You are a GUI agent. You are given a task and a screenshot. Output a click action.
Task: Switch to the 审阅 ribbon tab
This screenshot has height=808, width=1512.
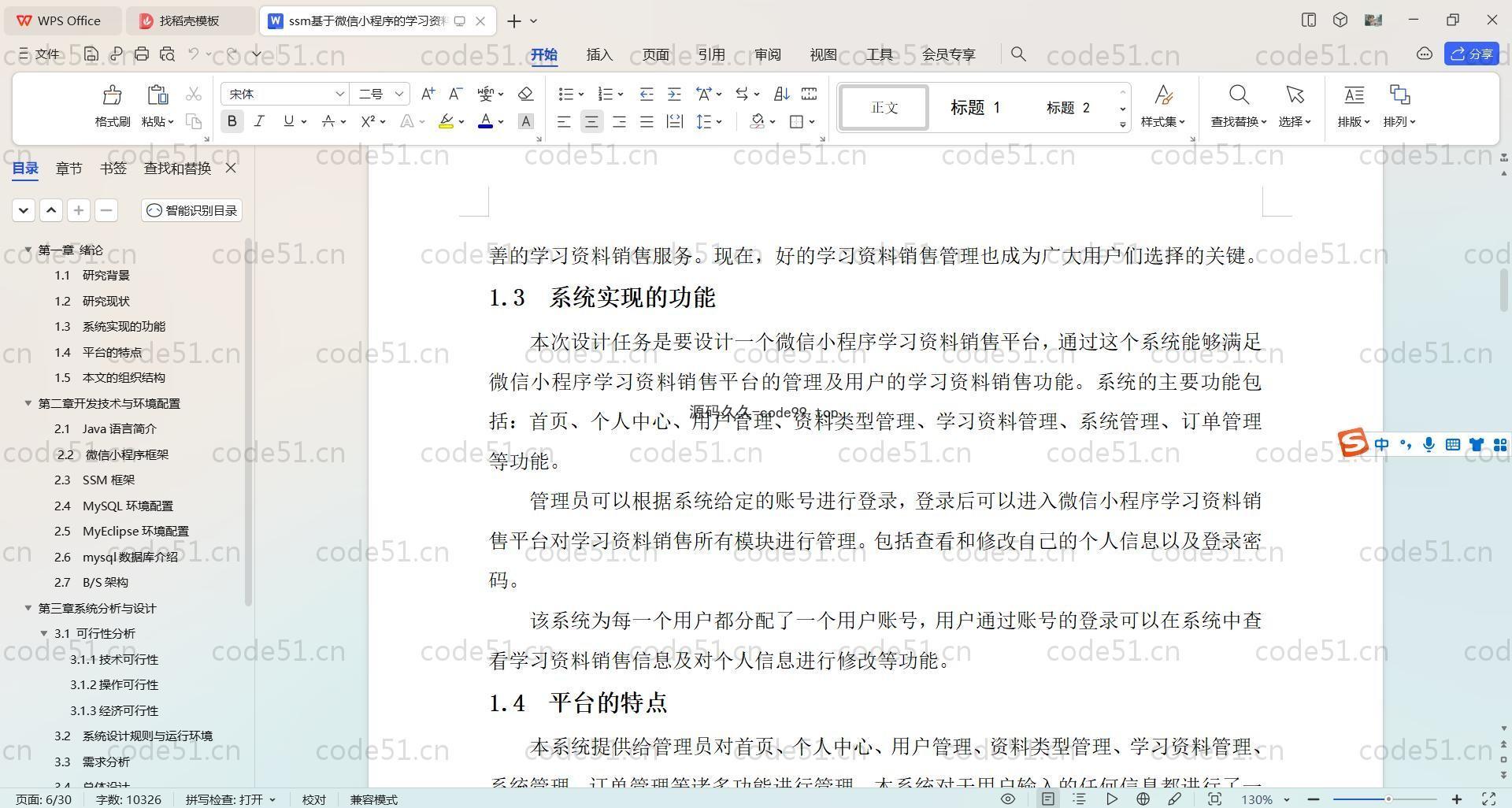click(767, 54)
